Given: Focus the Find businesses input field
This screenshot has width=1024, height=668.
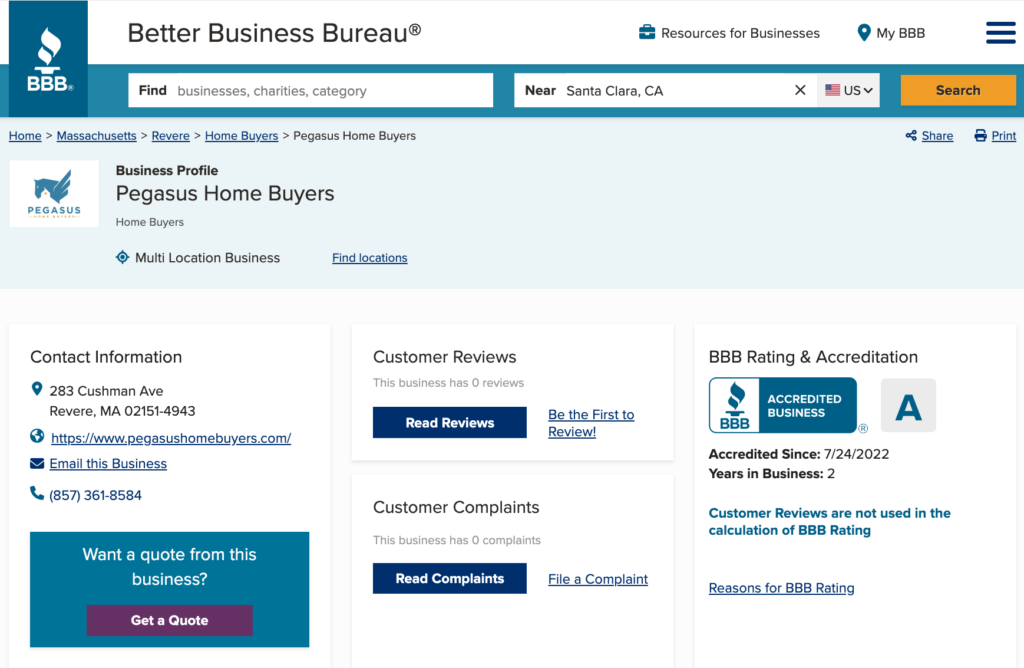Looking at the screenshot, I should point(311,90).
